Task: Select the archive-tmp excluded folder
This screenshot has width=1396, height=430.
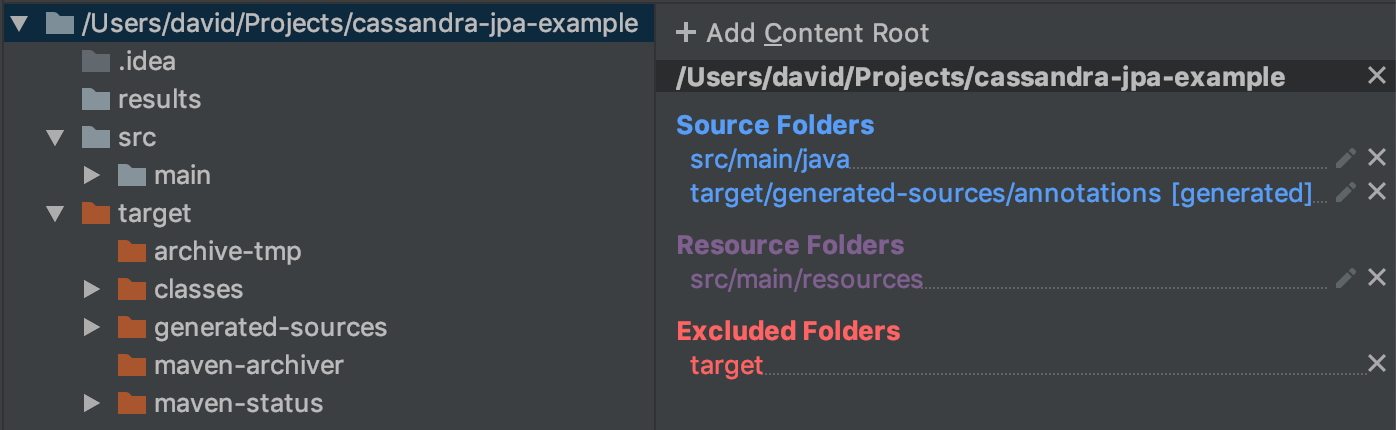Action: [x=227, y=251]
